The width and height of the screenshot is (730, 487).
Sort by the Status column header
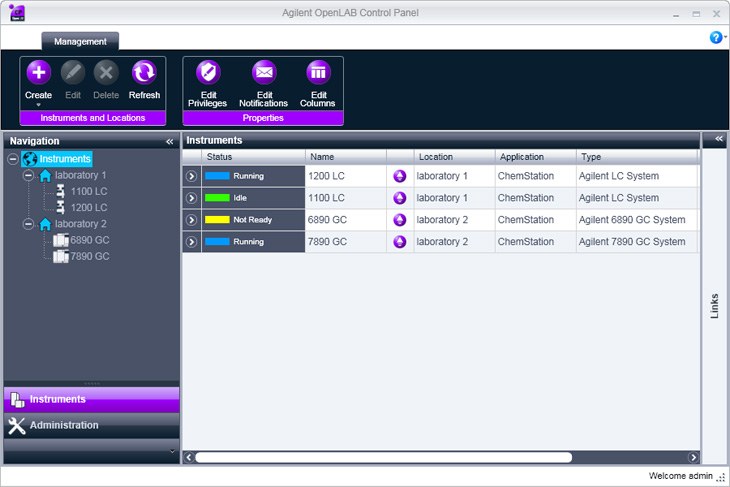point(253,157)
